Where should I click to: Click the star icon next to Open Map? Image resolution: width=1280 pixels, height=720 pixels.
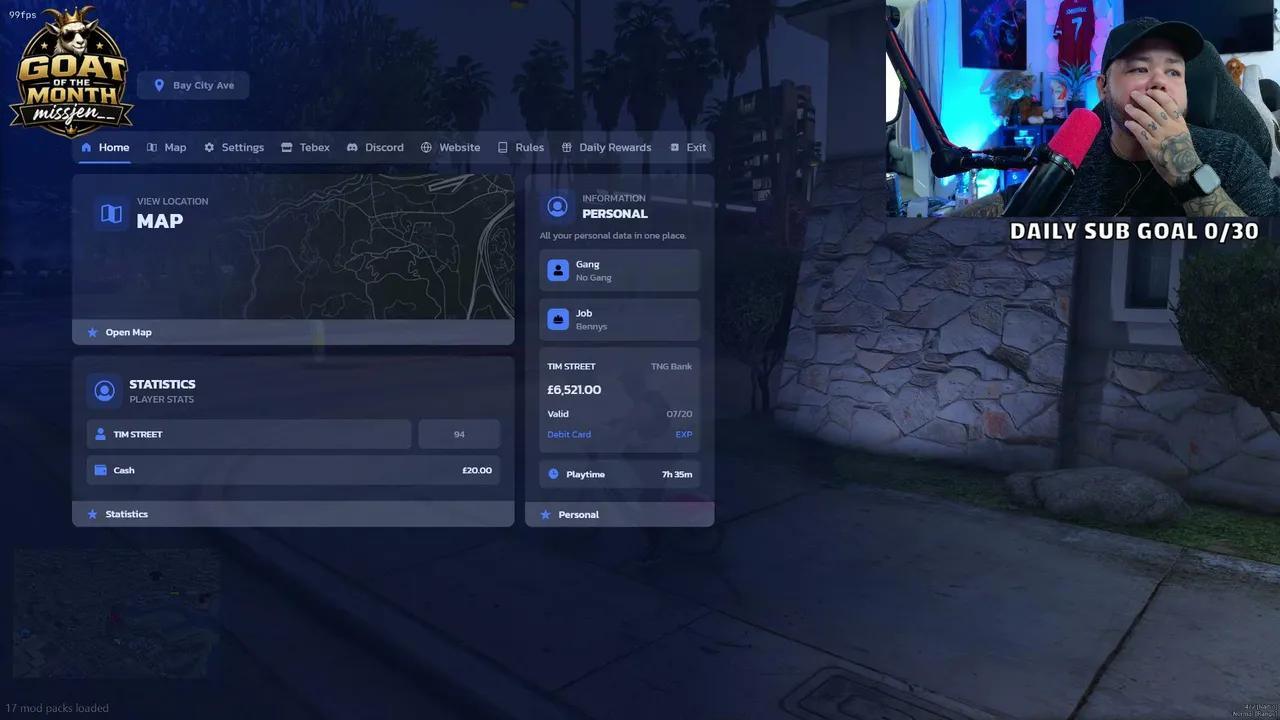pos(93,332)
